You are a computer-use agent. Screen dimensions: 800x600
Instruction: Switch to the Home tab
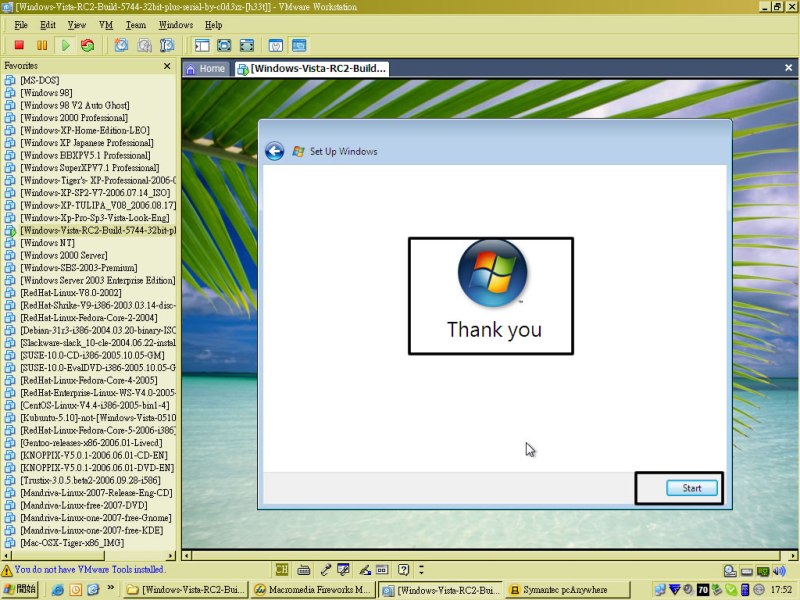(x=206, y=68)
